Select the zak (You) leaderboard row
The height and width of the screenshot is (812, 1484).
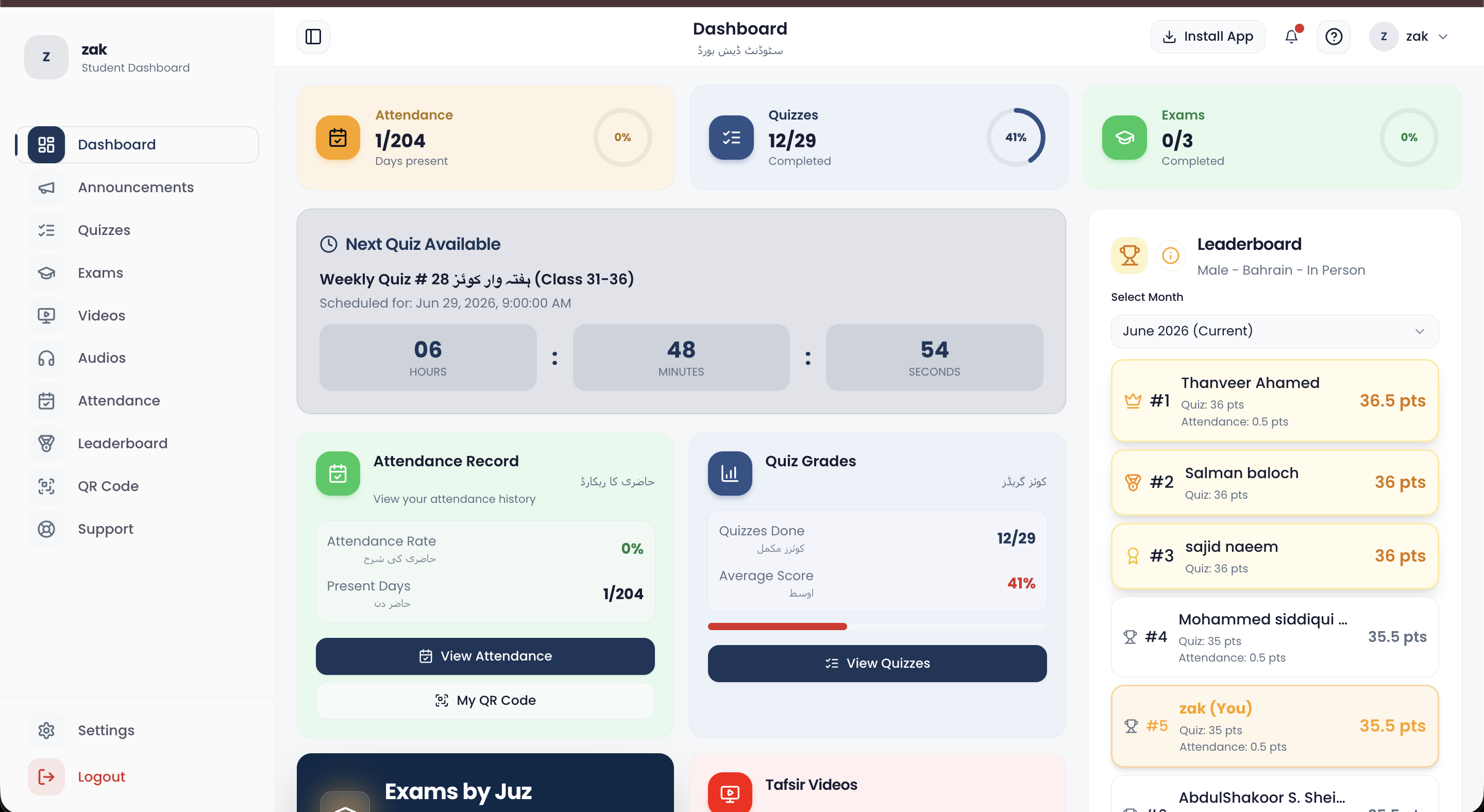coord(1274,725)
